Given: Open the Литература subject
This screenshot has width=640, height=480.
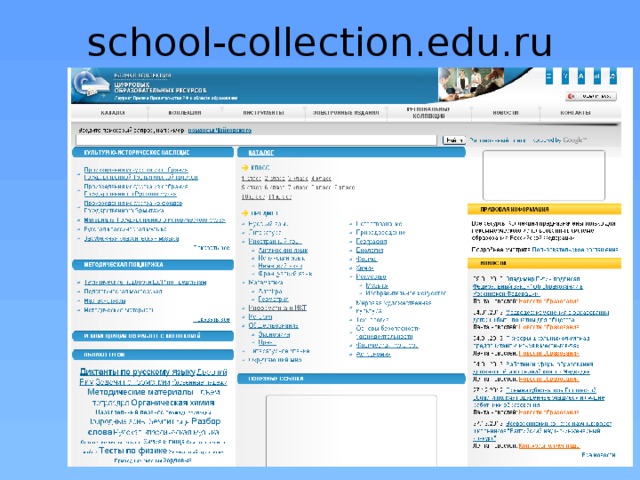Looking at the screenshot, I should [x=264, y=232].
